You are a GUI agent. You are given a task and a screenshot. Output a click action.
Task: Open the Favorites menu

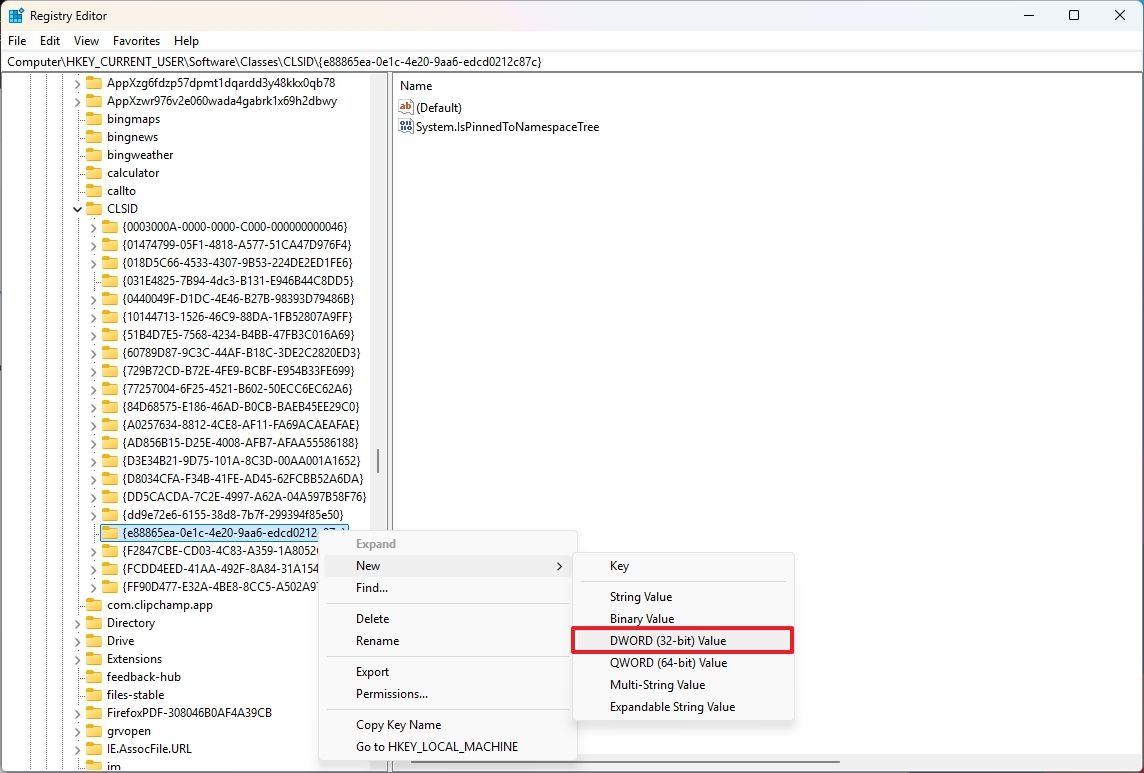coord(136,41)
